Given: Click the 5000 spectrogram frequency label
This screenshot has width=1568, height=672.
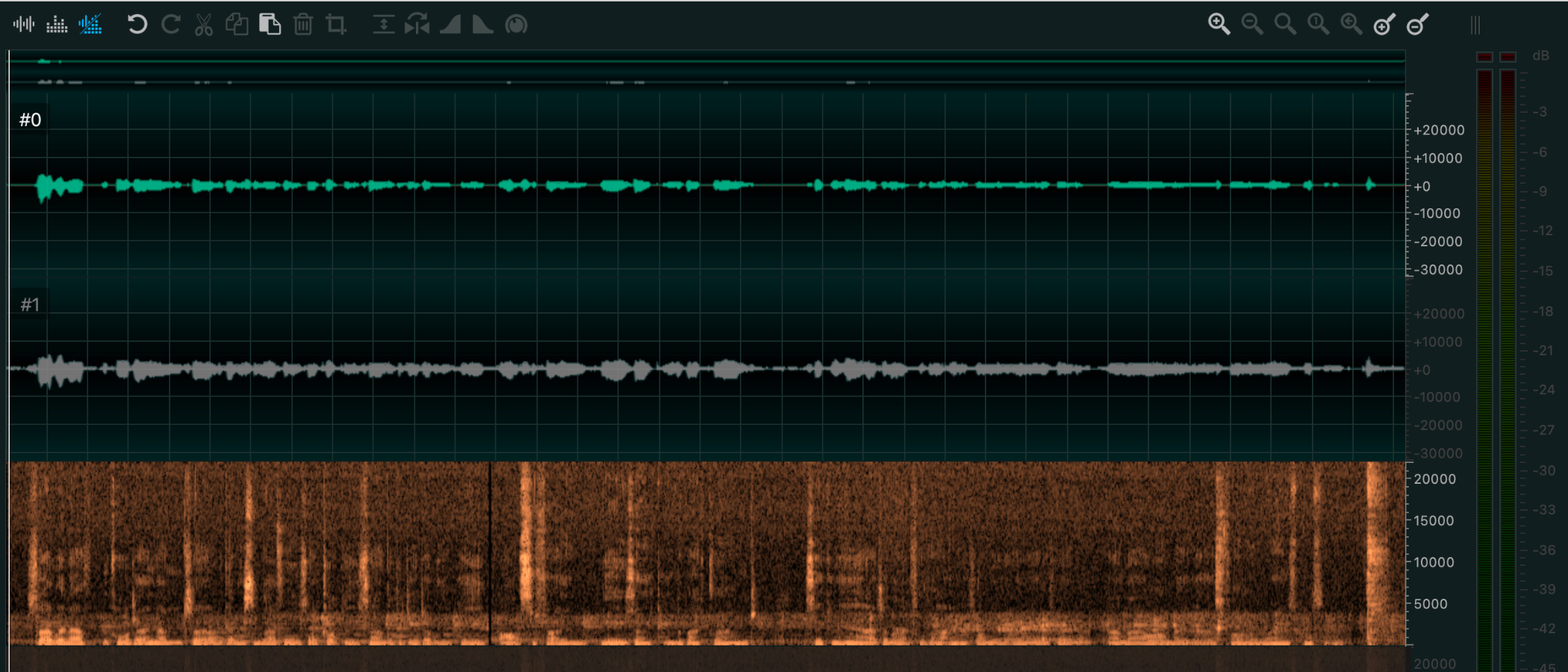Looking at the screenshot, I should (1431, 603).
